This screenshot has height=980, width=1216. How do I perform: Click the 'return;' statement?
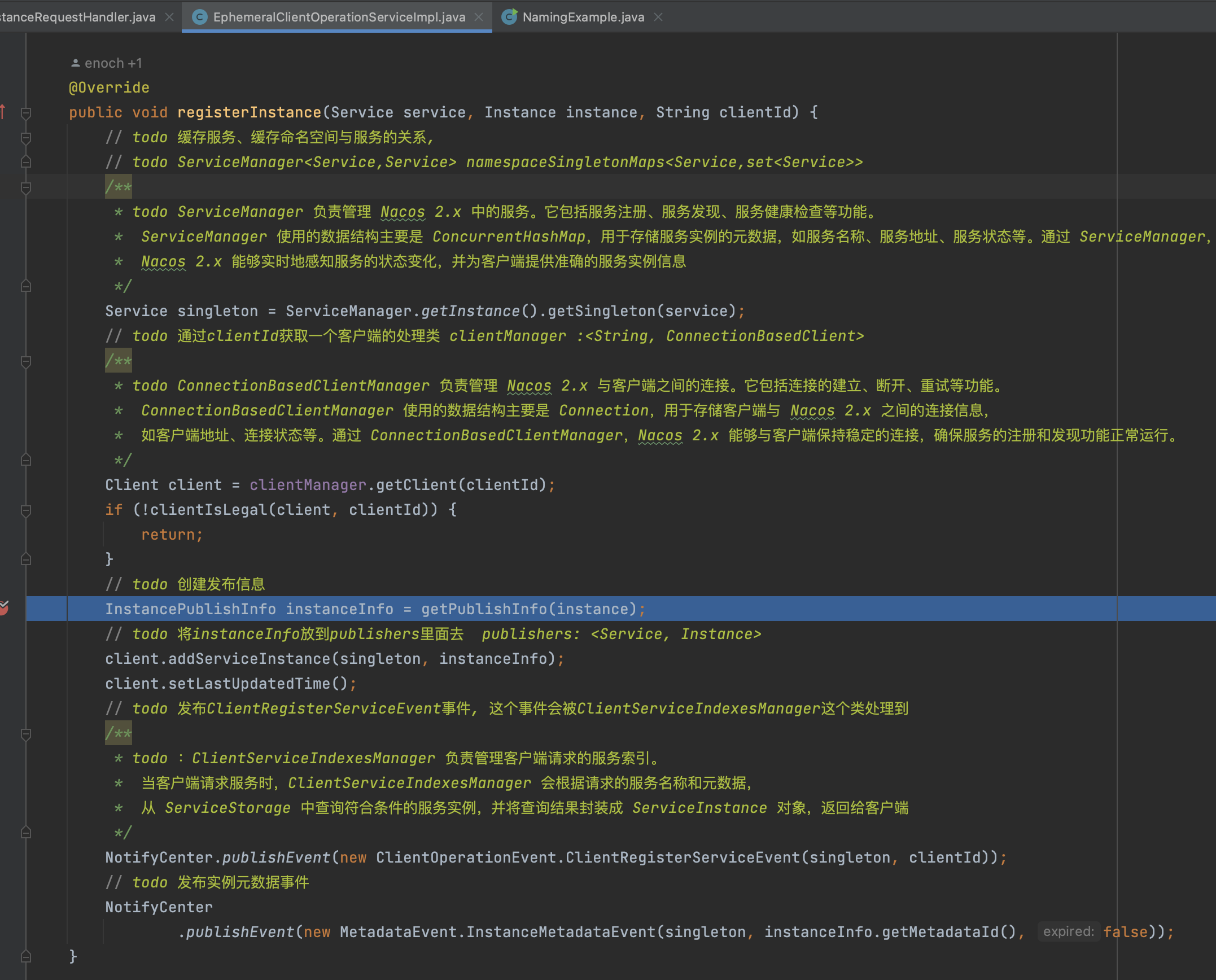click(172, 535)
